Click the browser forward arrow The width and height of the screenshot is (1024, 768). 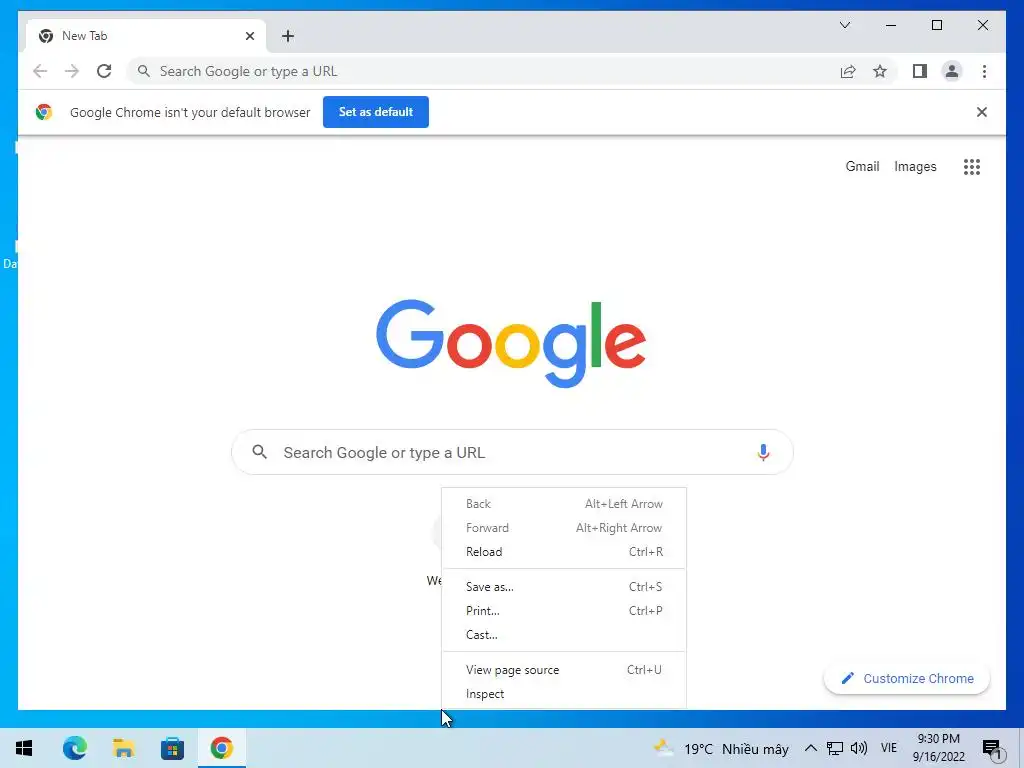(x=72, y=71)
